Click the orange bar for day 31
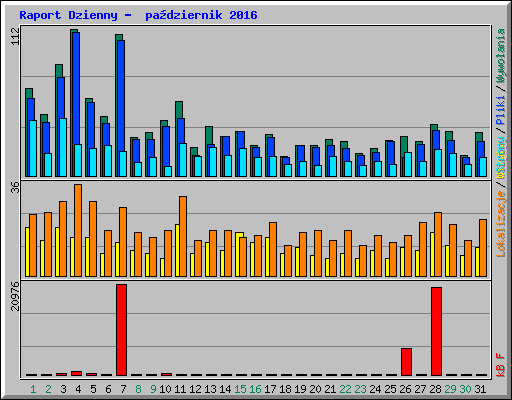The height and width of the screenshot is (400, 512). [483, 248]
